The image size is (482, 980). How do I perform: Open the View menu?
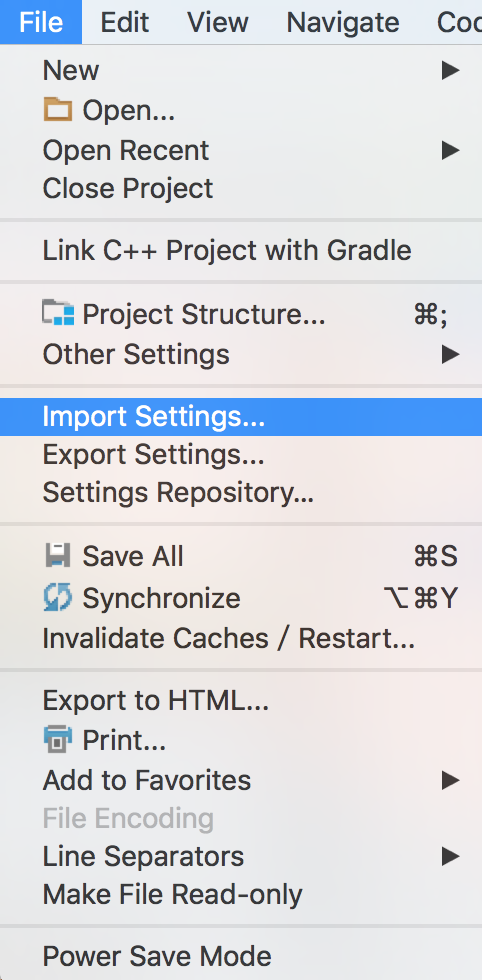[x=218, y=22]
